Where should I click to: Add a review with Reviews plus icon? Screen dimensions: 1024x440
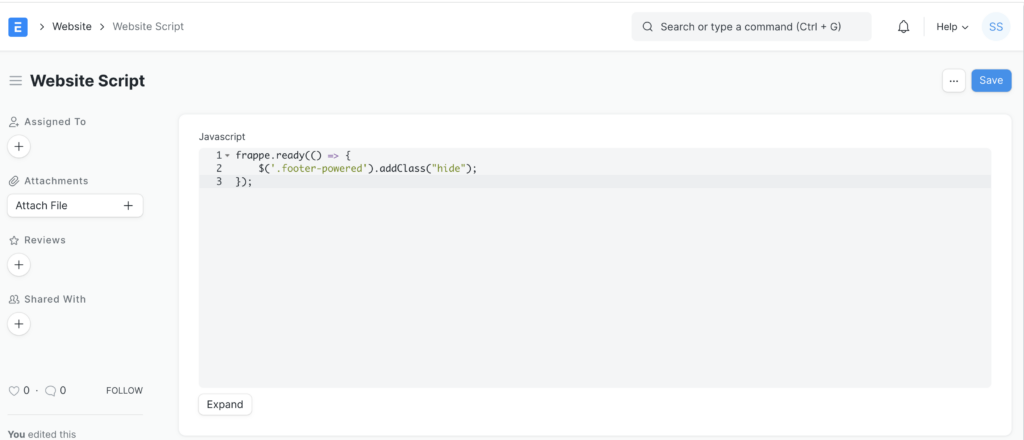19,265
